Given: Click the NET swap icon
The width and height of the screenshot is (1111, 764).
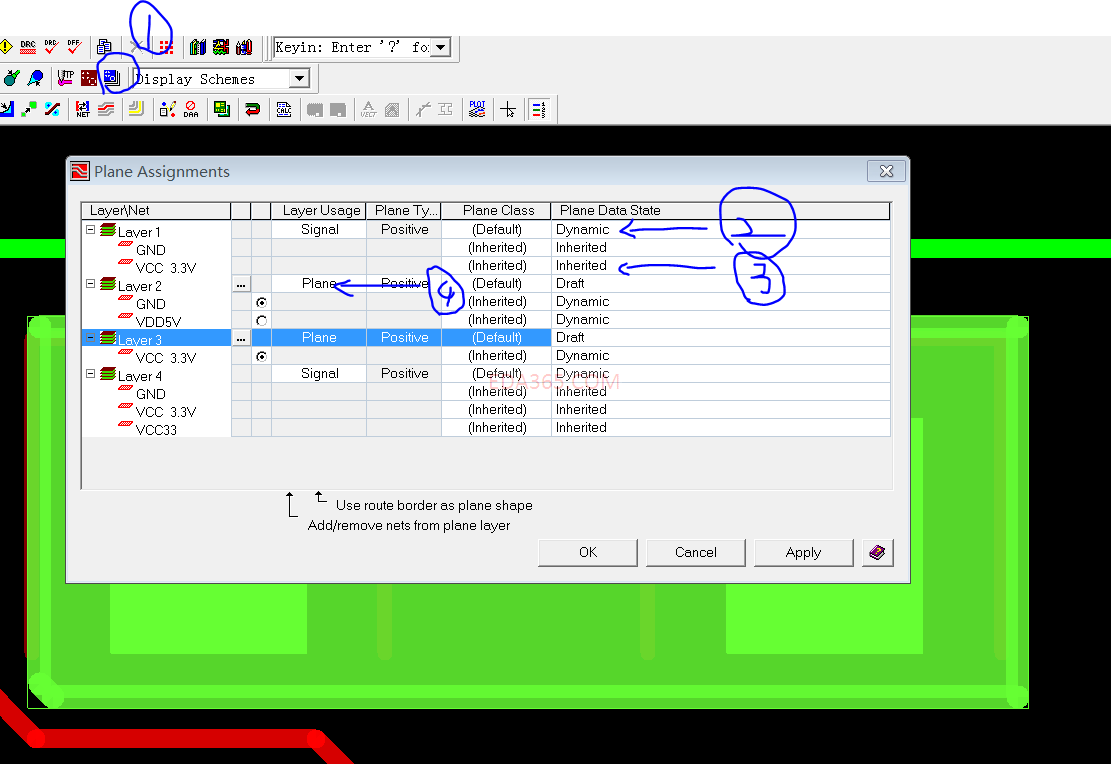Looking at the screenshot, I should click(x=82, y=109).
